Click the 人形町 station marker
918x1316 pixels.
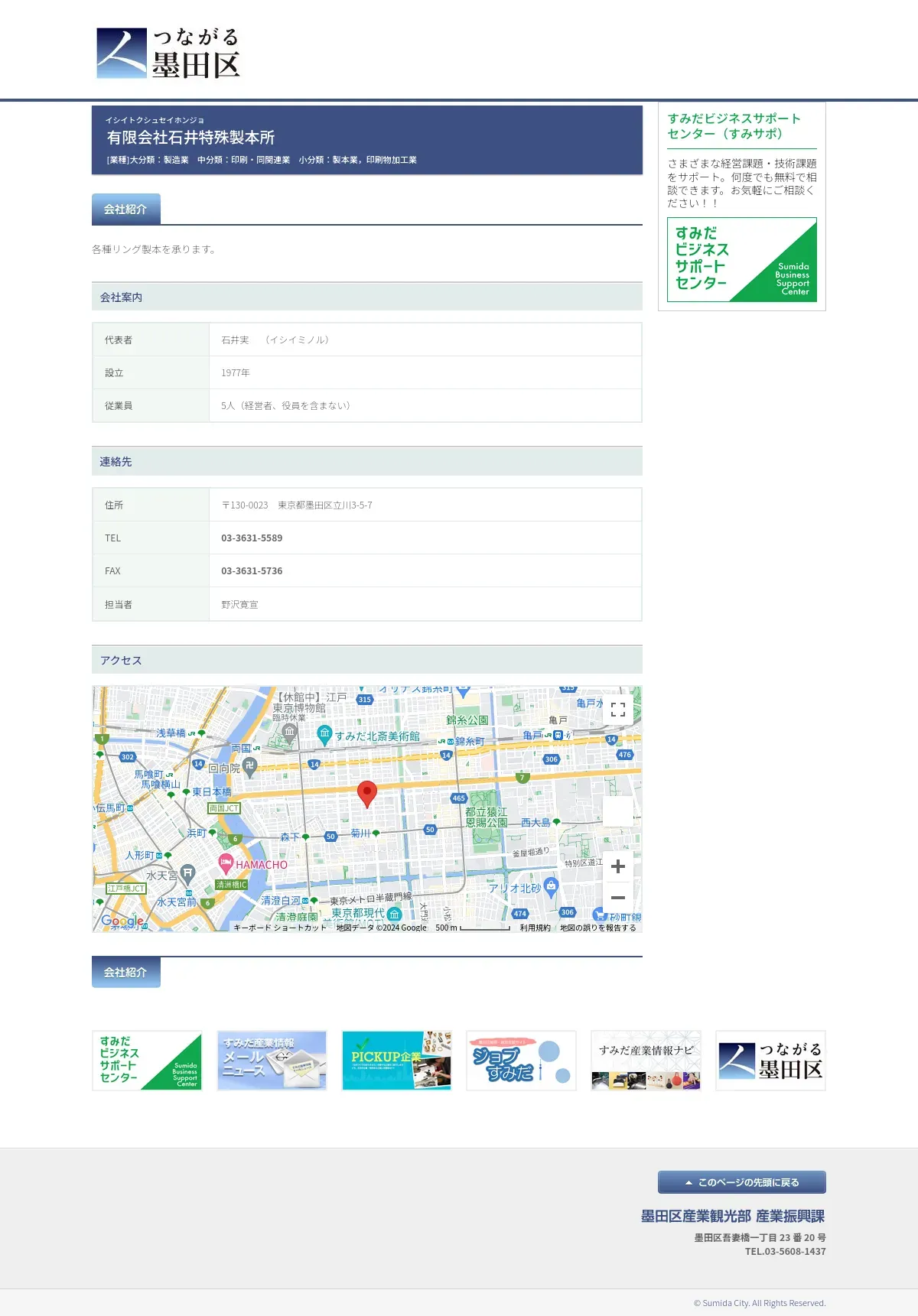pyautogui.click(x=168, y=855)
